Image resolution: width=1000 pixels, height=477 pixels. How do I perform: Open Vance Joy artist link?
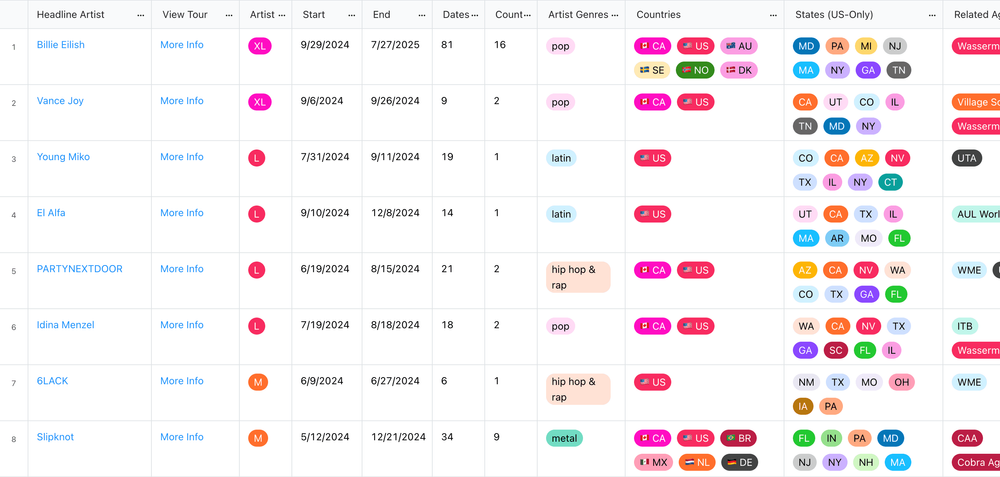(60, 101)
